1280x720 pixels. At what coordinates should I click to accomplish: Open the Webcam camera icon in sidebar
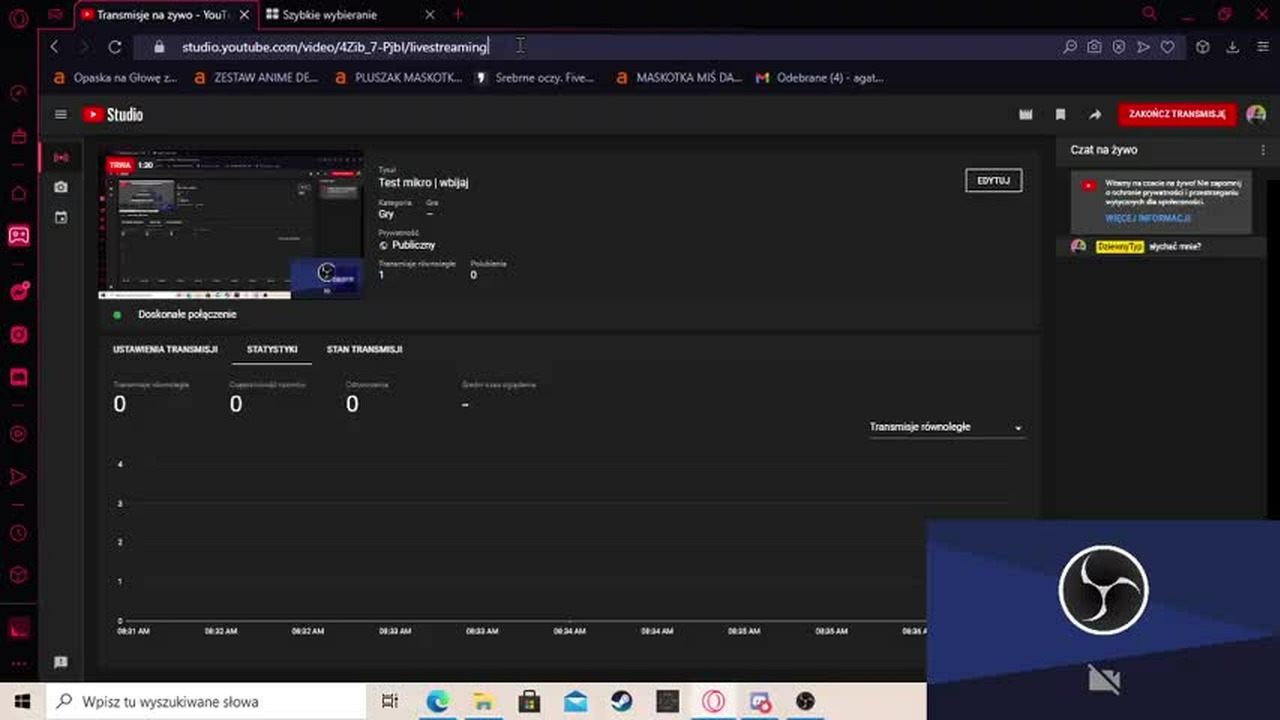point(61,187)
